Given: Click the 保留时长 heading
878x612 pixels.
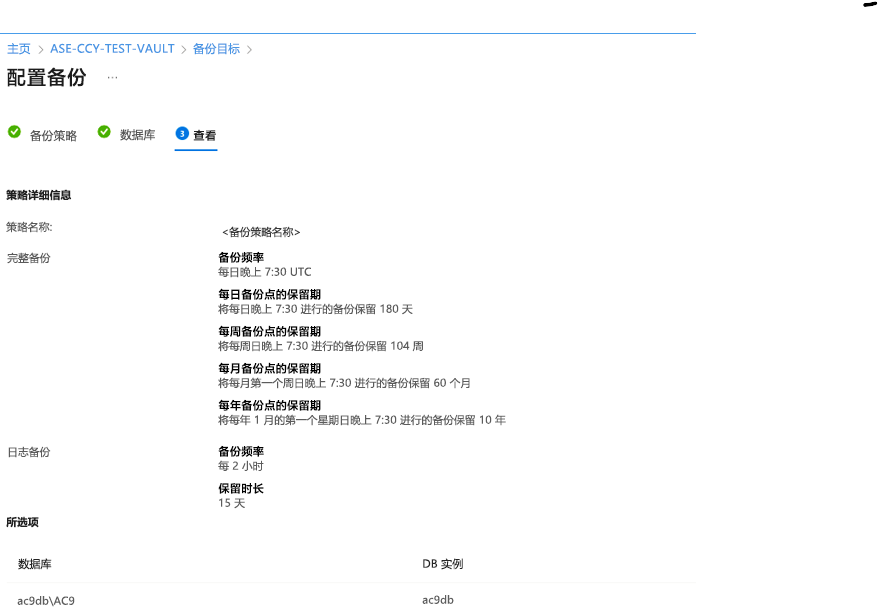Looking at the screenshot, I should pyautogui.click(x=241, y=488).
